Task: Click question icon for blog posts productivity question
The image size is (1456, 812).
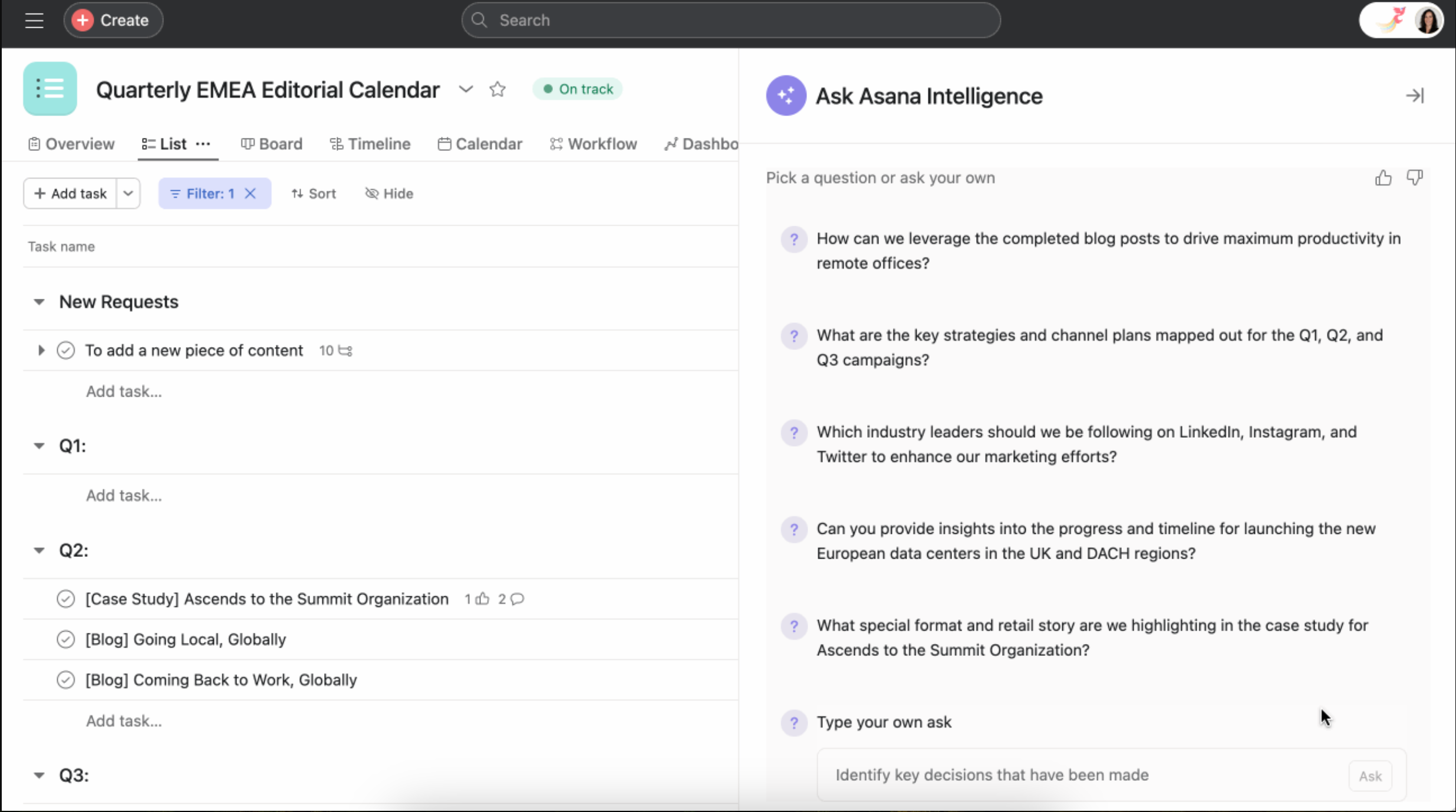Action: [x=793, y=239]
